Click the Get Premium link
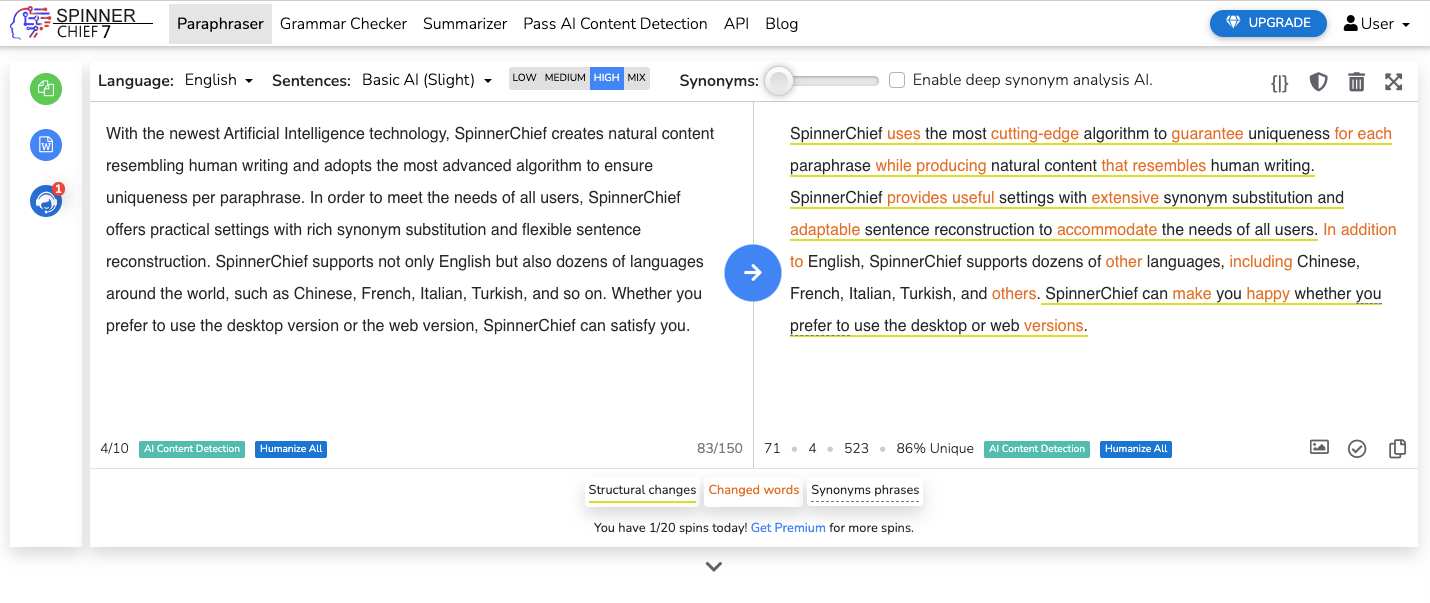This screenshot has width=1430, height=603. [788, 528]
